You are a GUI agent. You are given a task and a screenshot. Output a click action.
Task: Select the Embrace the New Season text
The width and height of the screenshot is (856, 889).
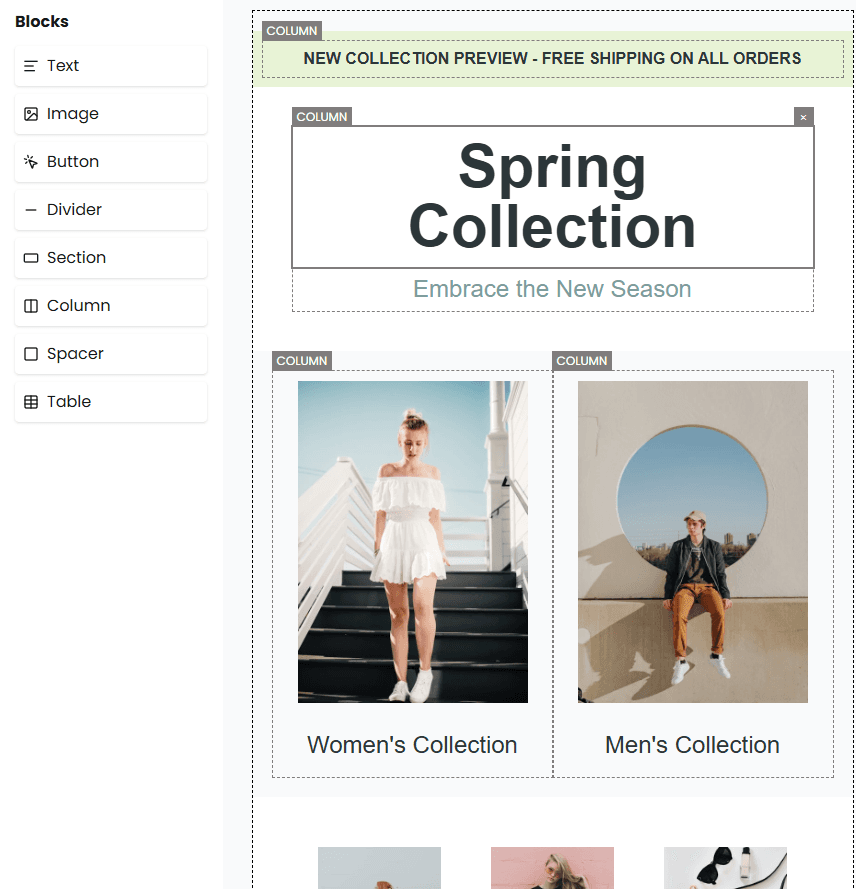point(552,289)
